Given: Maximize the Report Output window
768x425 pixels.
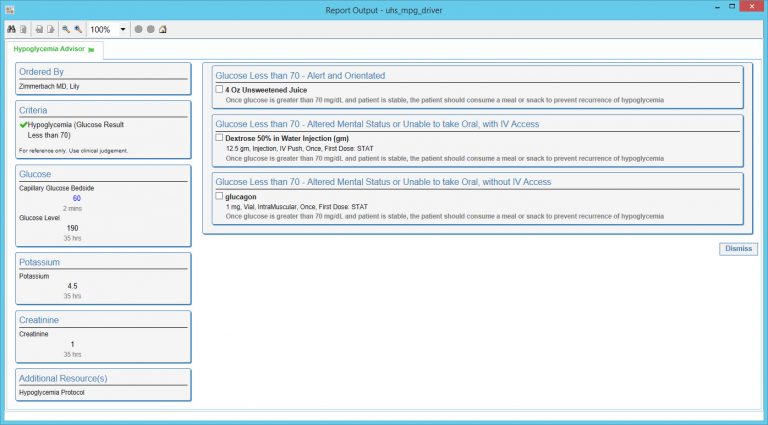Looking at the screenshot, I should pyautogui.click(x=732, y=6).
